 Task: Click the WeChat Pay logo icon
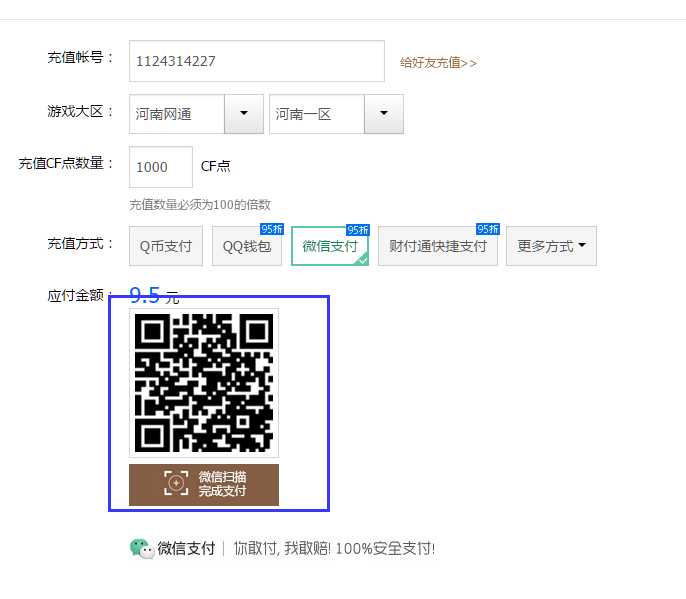pos(142,548)
